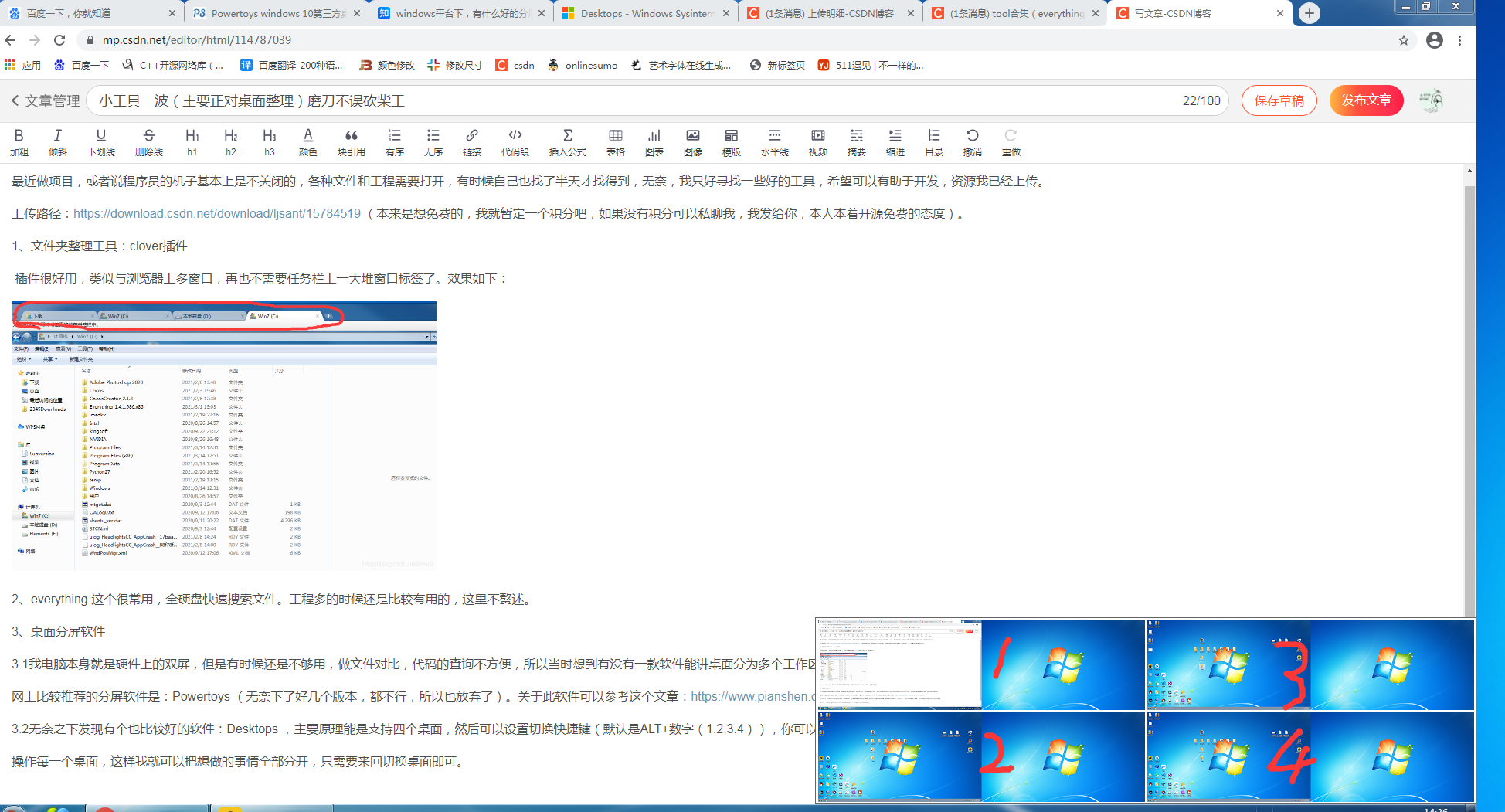Viewport: 1505px width, 812px height.
Task: Insert a hyperlink (链接)
Action: click(x=472, y=143)
